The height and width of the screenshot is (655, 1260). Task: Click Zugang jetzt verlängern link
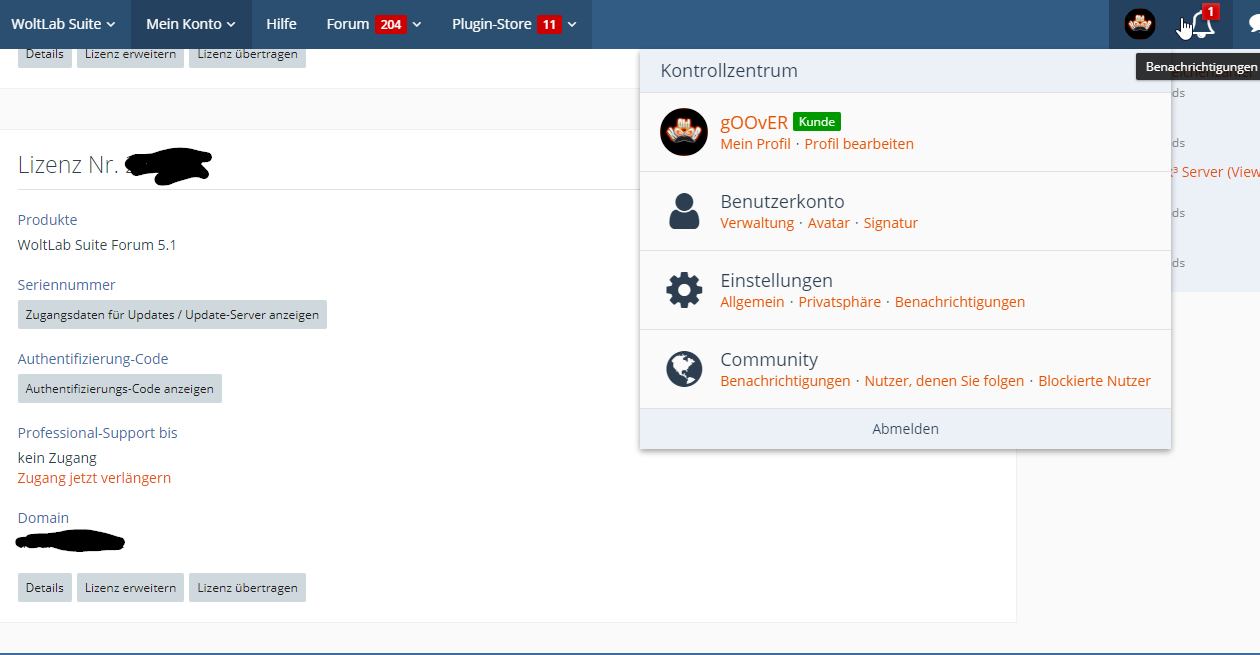pos(94,478)
